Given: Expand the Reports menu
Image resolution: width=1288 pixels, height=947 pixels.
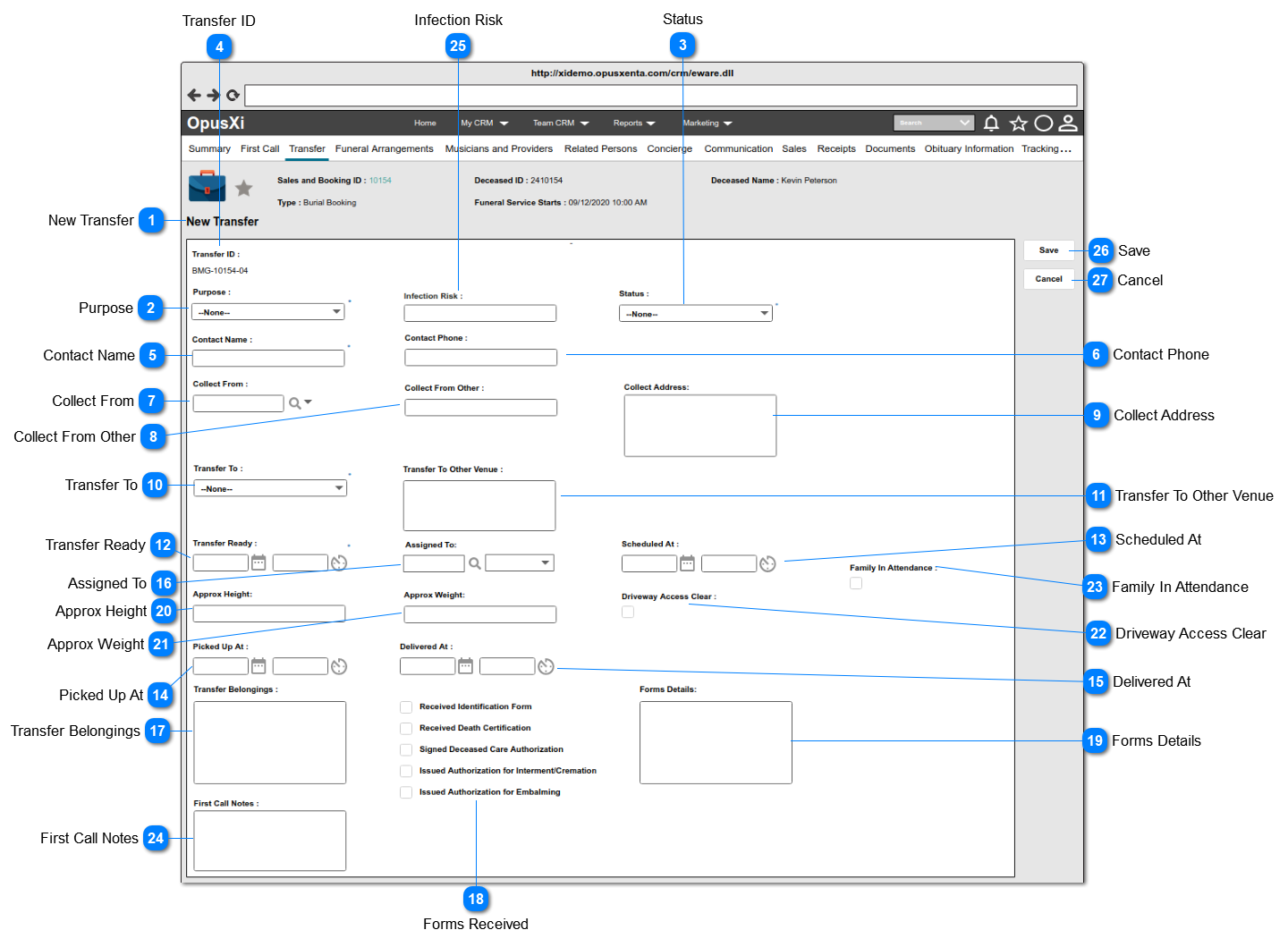Looking at the screenshot, I should tap(634, 123).
